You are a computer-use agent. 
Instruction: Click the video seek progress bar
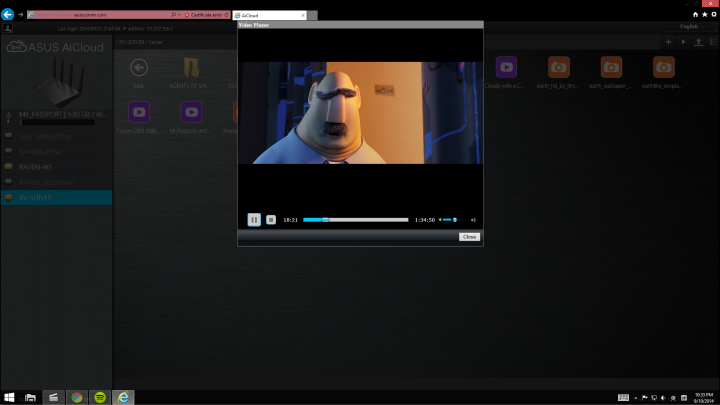(x=355, y=220)
